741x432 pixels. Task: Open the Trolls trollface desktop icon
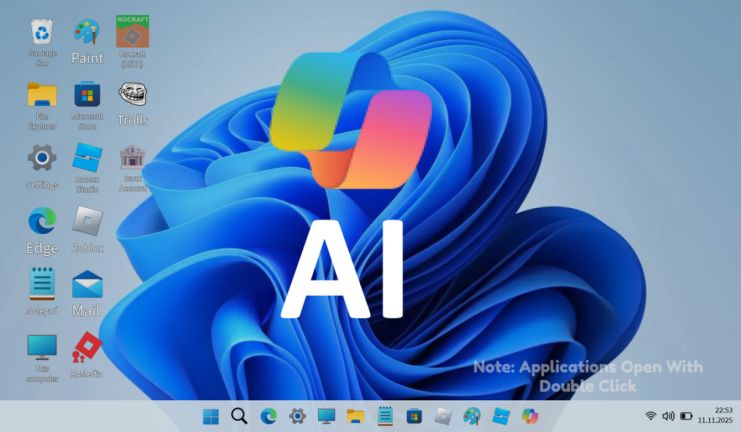pos(132,94)
